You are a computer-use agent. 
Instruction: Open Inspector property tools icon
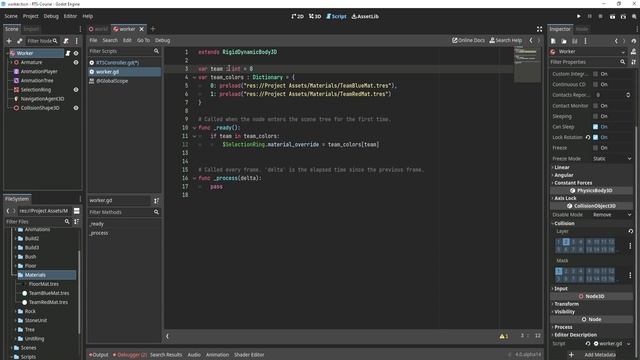(633, 62)
